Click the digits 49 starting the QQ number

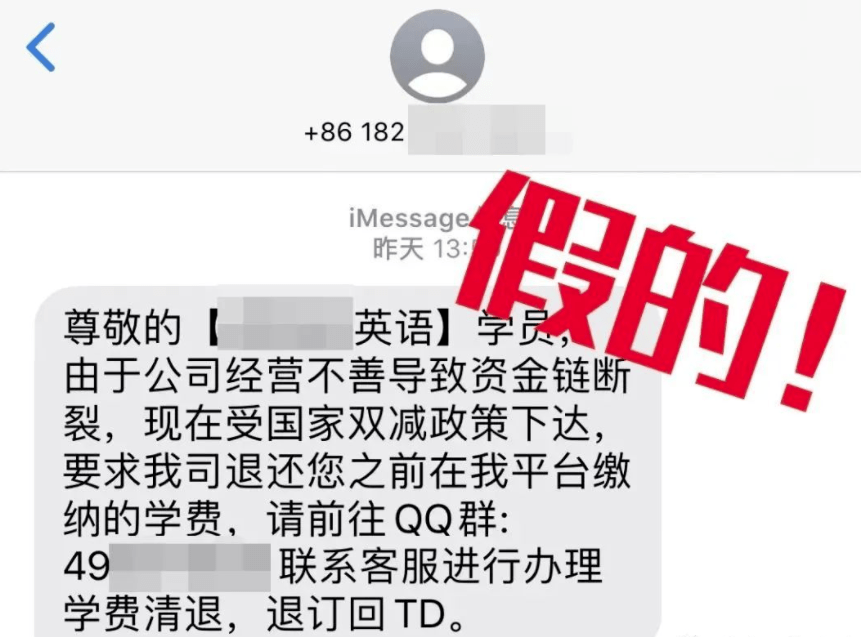tap(86, 566)
